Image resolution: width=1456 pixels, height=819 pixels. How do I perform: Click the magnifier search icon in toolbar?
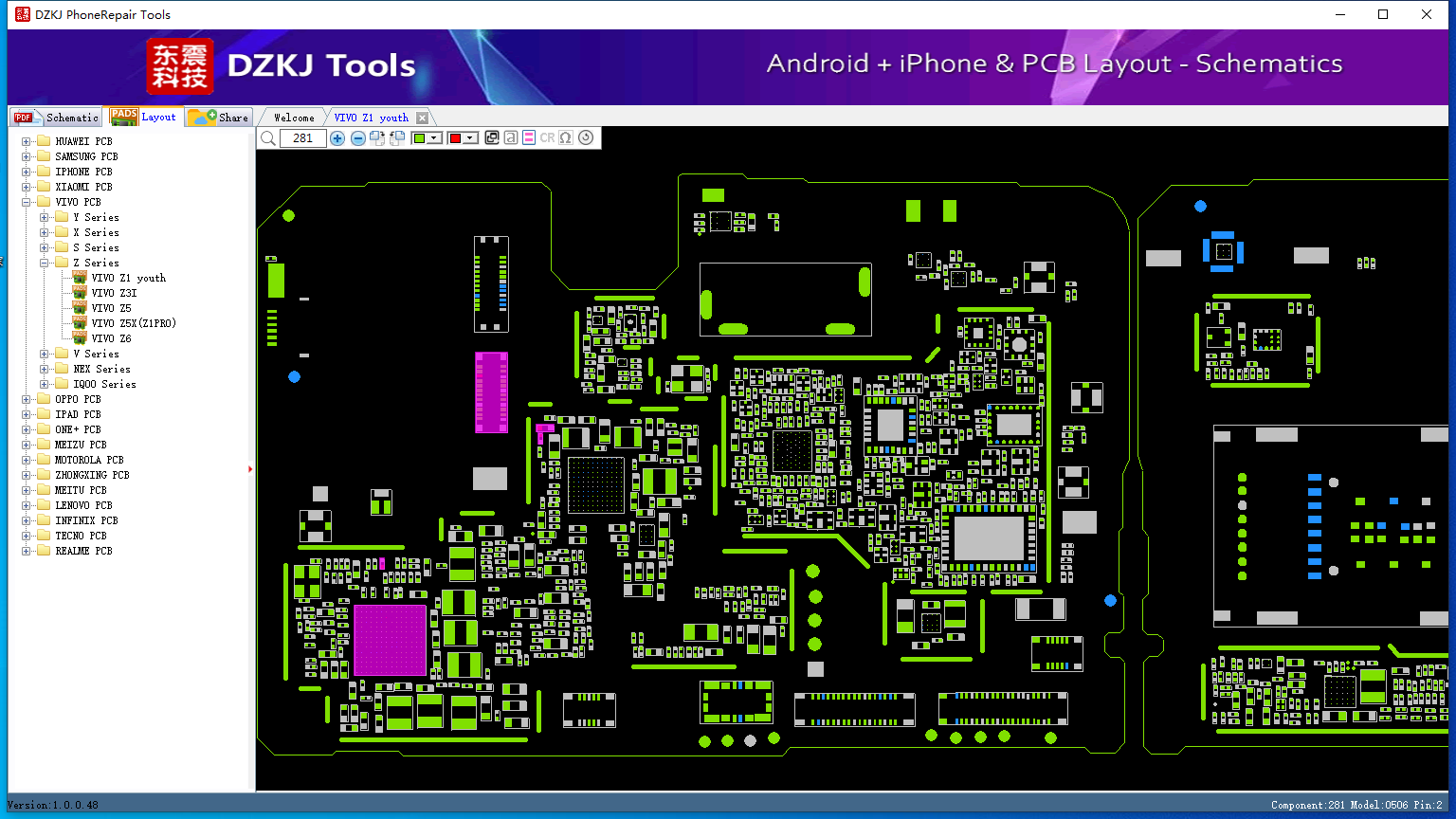268,138
